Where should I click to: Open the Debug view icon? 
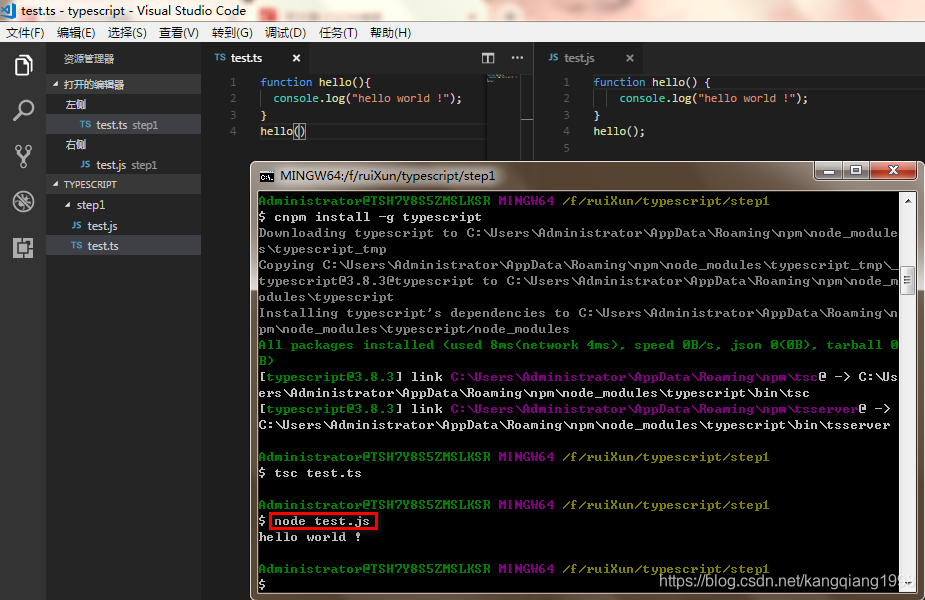[23, 202]
